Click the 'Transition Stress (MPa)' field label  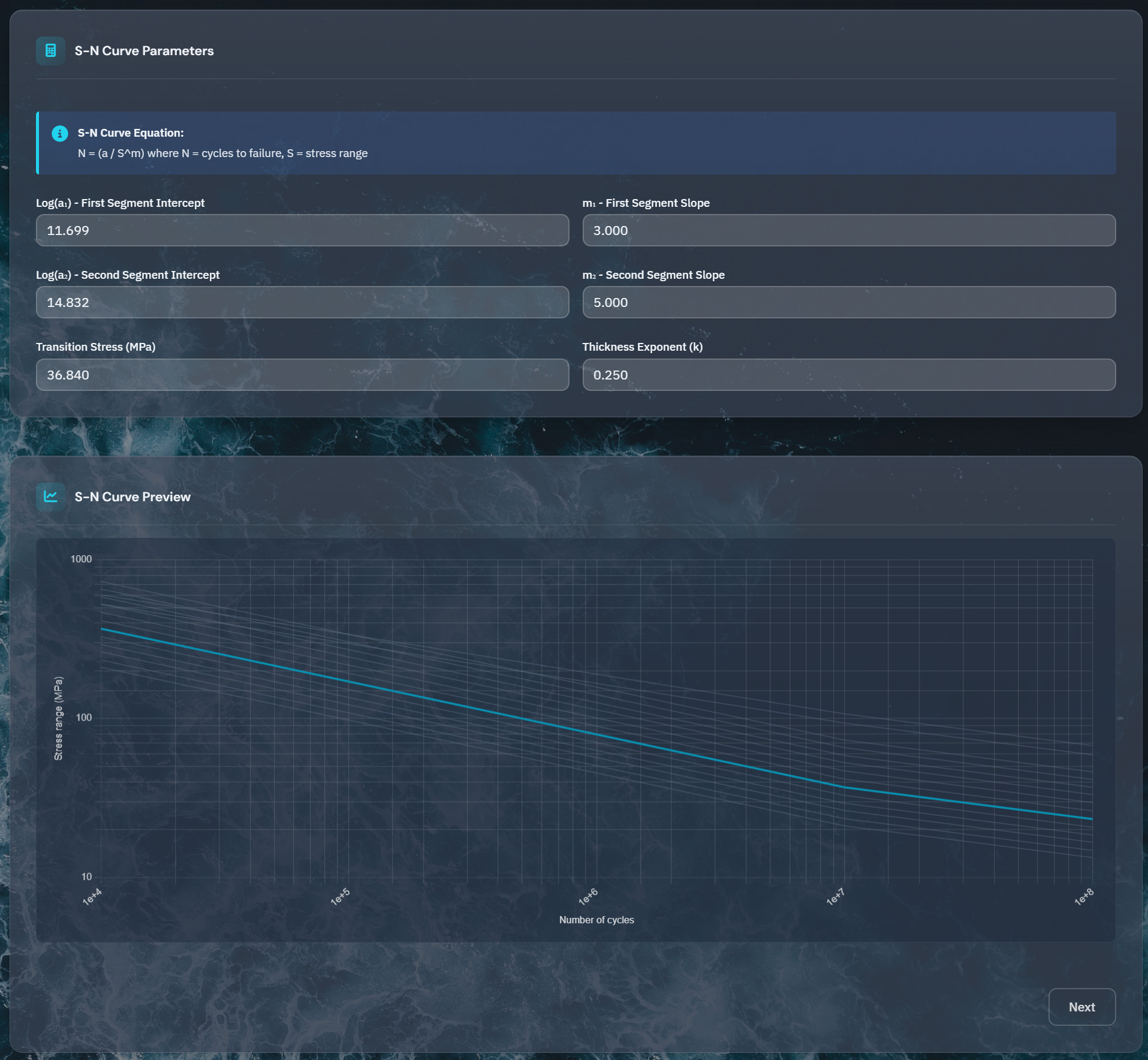95,347
